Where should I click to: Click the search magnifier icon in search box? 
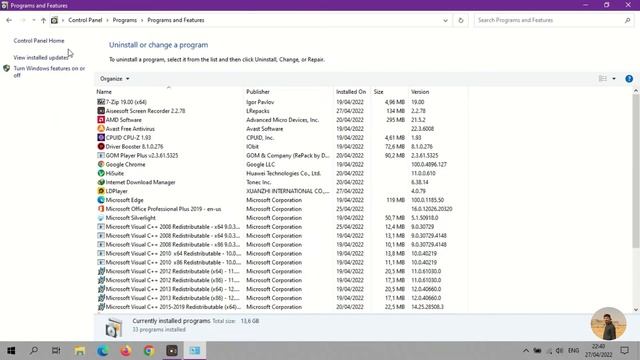pyautogui.click(x=627, y=20)
